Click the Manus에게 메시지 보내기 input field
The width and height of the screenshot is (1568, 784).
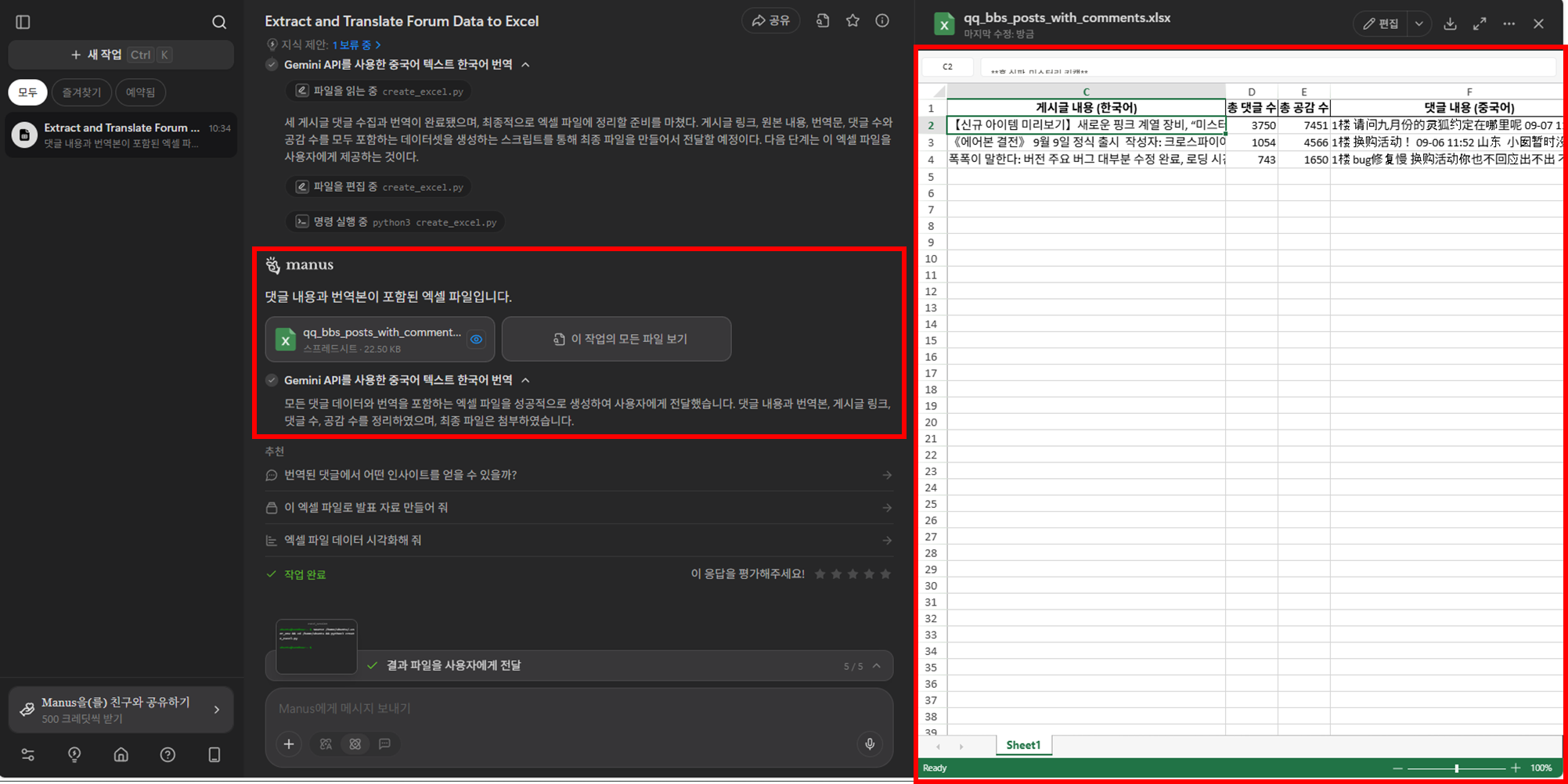[x=579, y=708]
